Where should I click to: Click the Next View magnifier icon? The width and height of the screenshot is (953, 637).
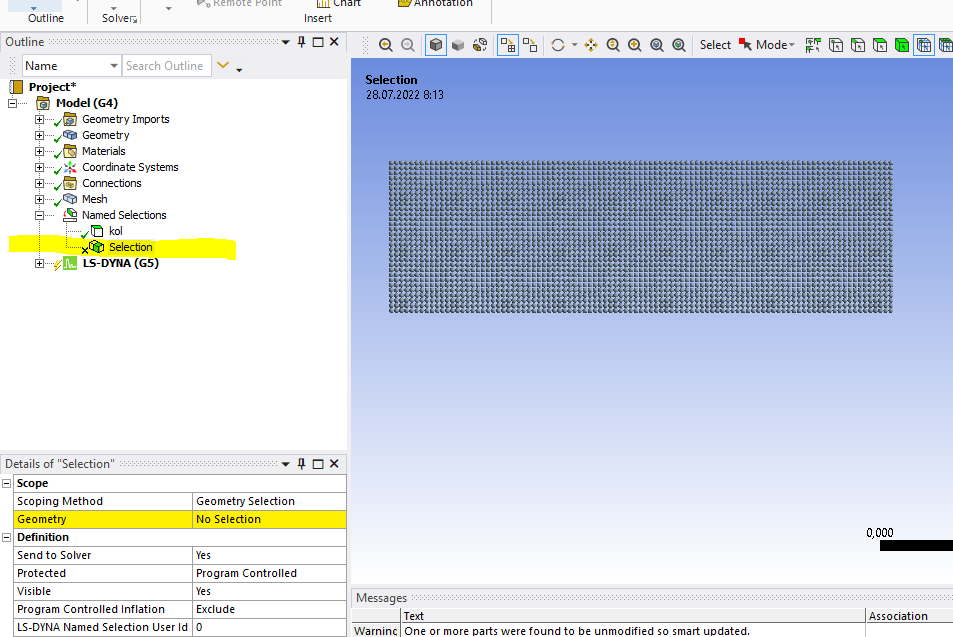click(x=408, y=45)
